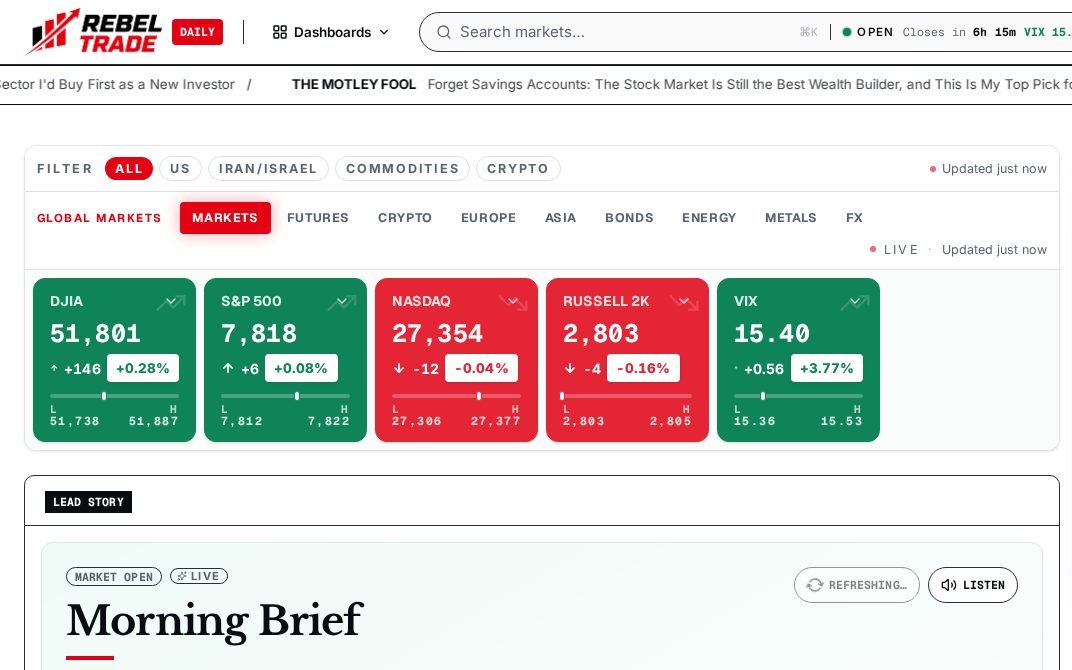1072x670 pixels.
Task: Click the green market open status dot
Action: pos(846,32)
